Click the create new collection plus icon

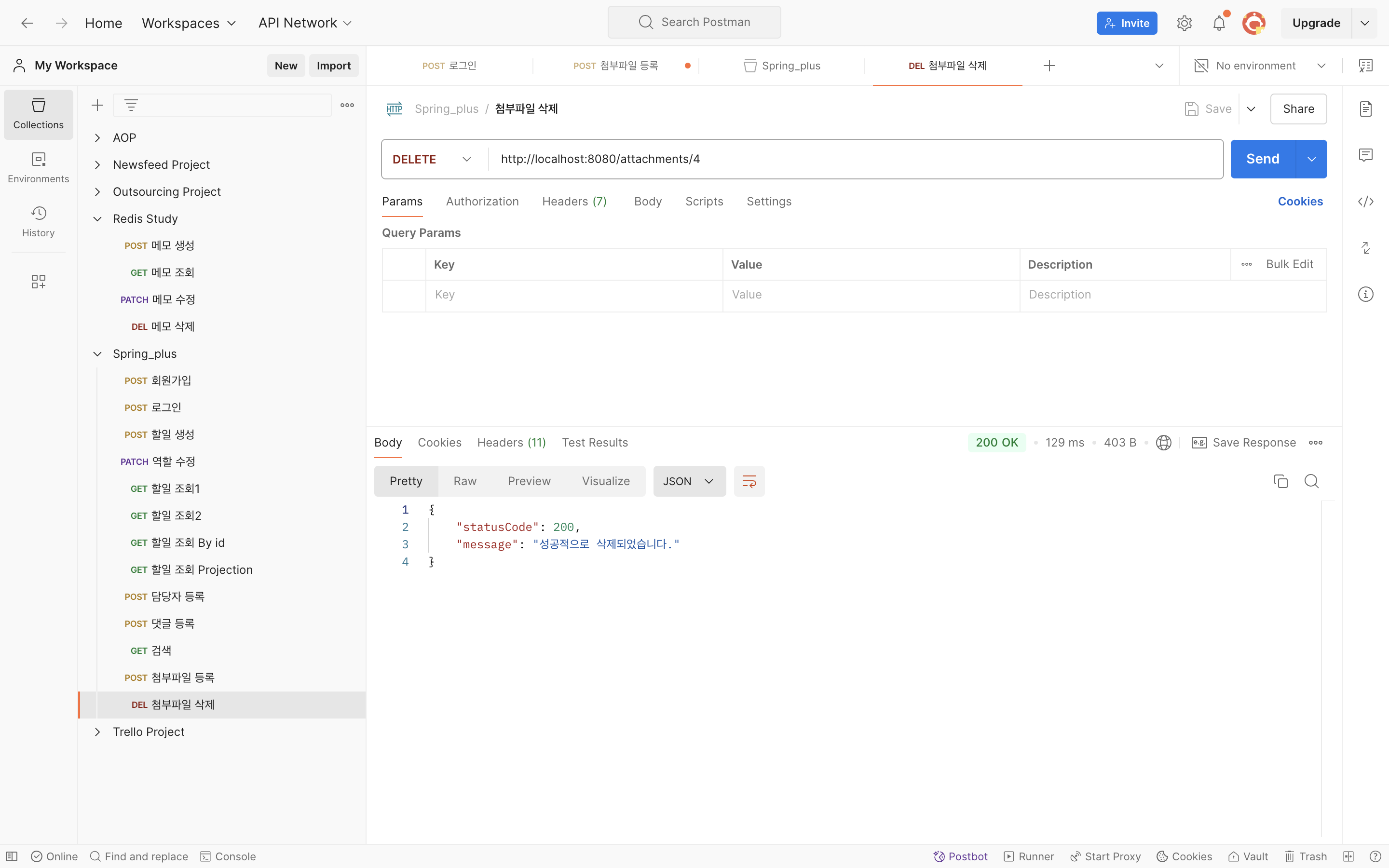[x=97, y=105]
